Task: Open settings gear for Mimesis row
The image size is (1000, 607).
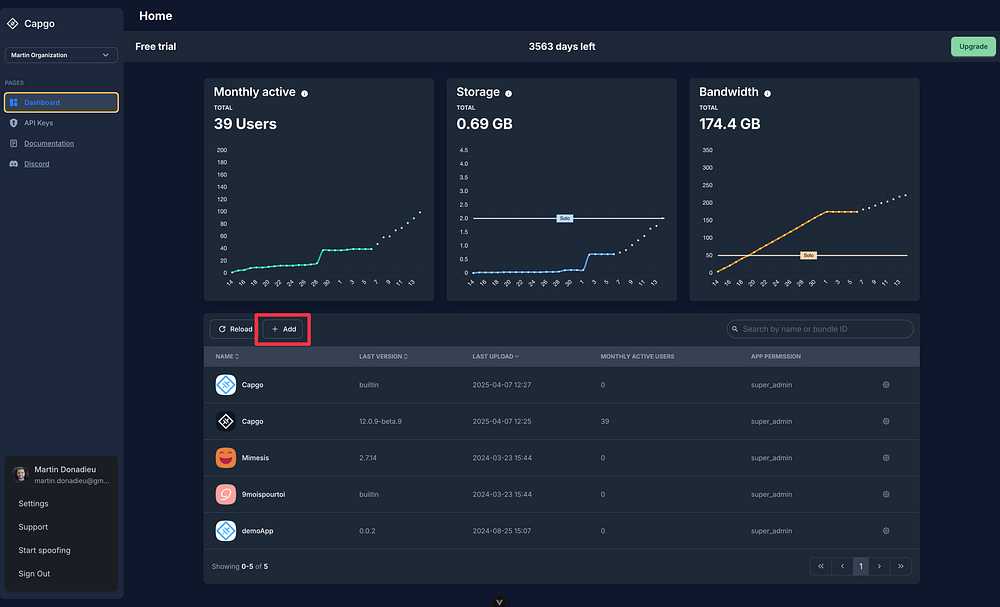Action: point(886,458)
